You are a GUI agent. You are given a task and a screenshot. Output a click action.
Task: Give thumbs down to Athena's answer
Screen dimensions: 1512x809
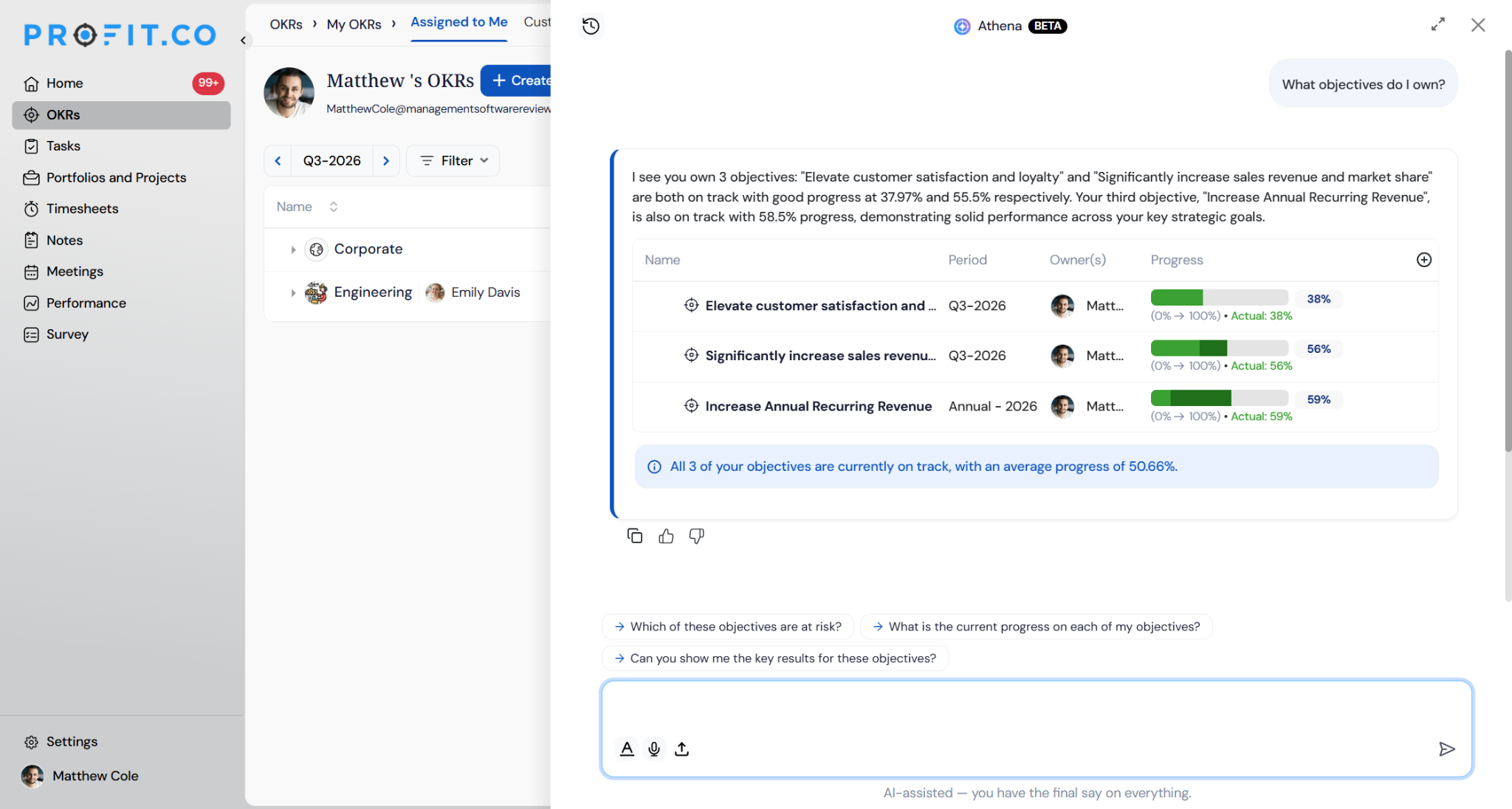(696, 536)
